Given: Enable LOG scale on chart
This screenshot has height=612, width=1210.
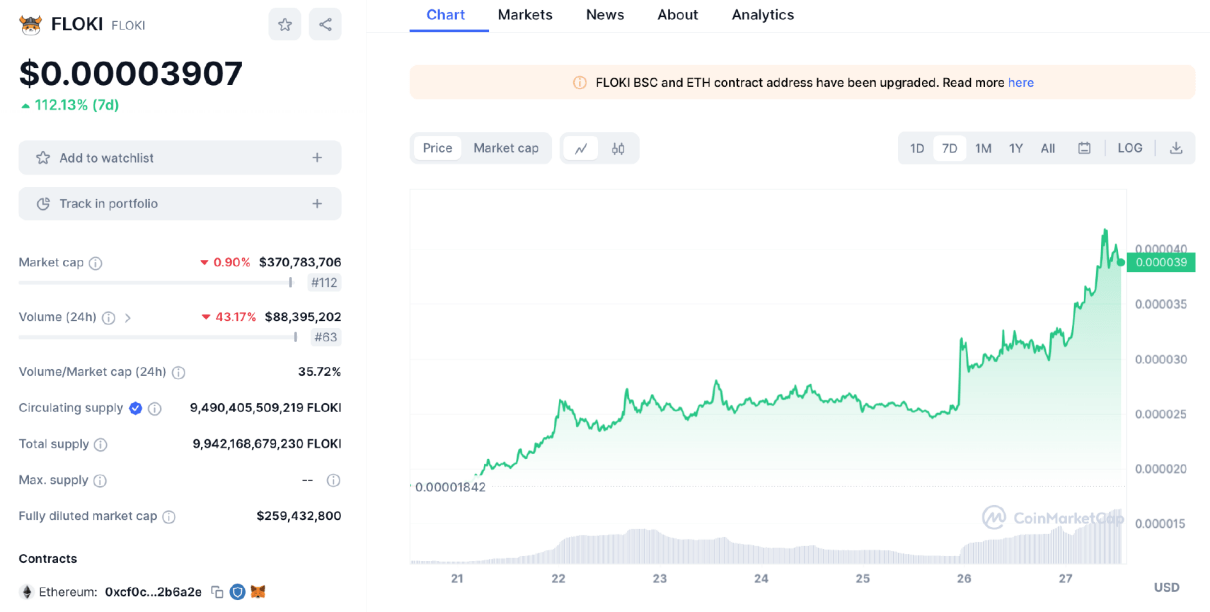Looking at the screenshot, I should click(x=1130, y=148).
